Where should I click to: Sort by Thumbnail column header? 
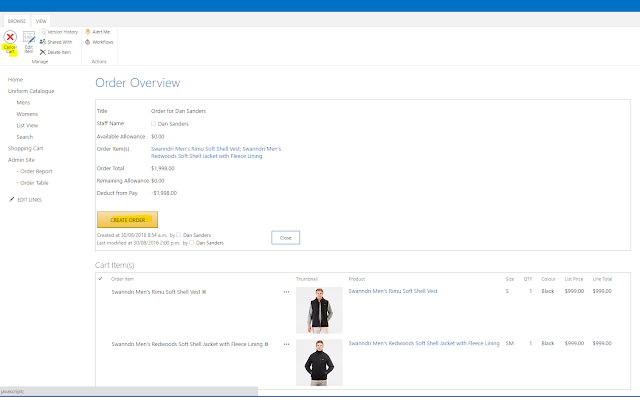pyautogui.click(x=307, y=279)
